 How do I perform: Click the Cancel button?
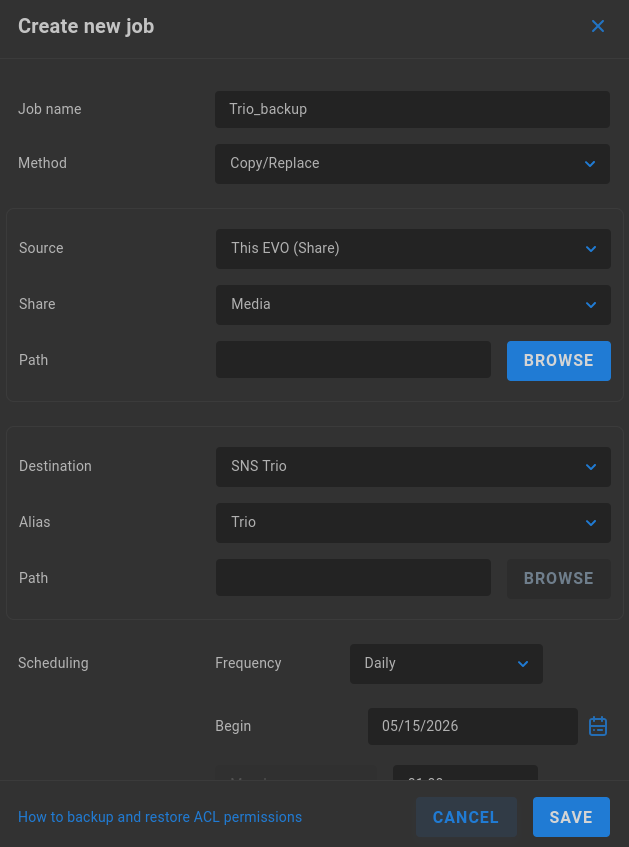coord(466,817)
